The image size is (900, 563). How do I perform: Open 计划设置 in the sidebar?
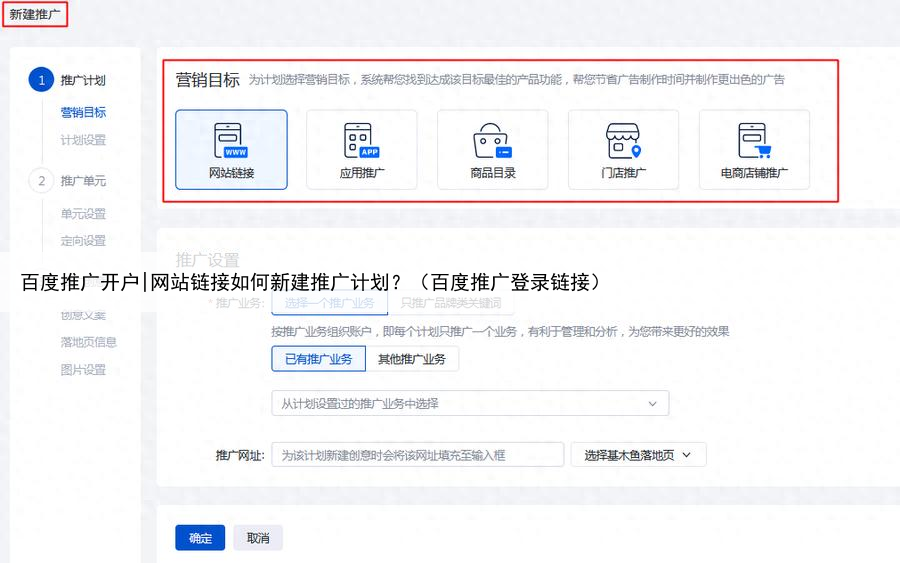(83, 140)
